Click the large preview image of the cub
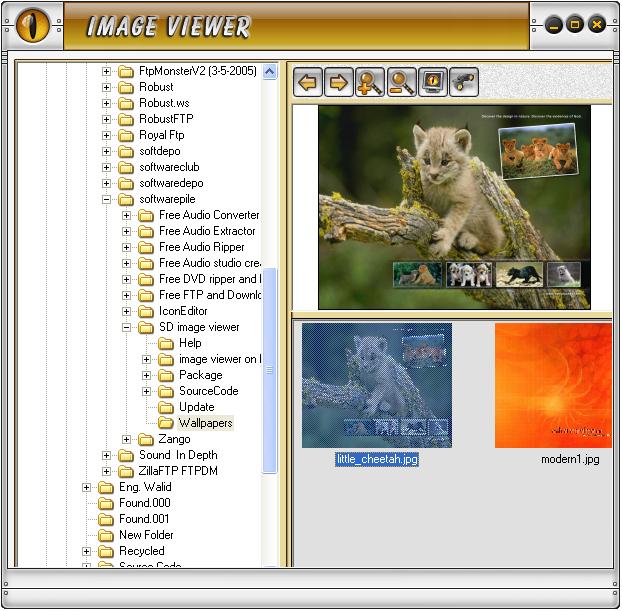The image size is (622, 611). [x=454, y=207]
